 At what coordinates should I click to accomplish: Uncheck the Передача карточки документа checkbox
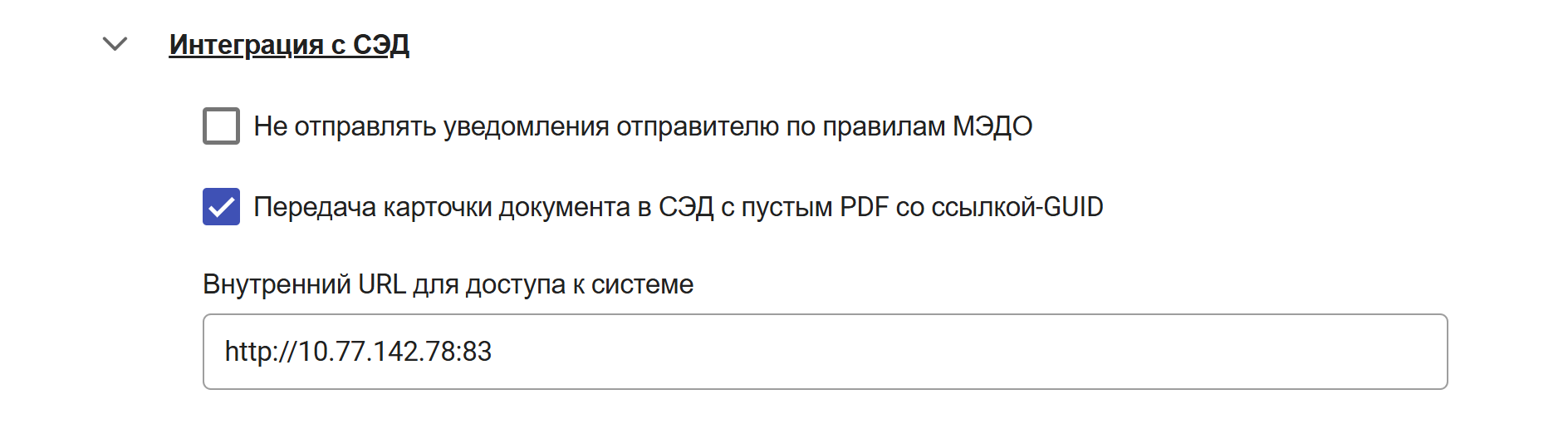[221, 207]
